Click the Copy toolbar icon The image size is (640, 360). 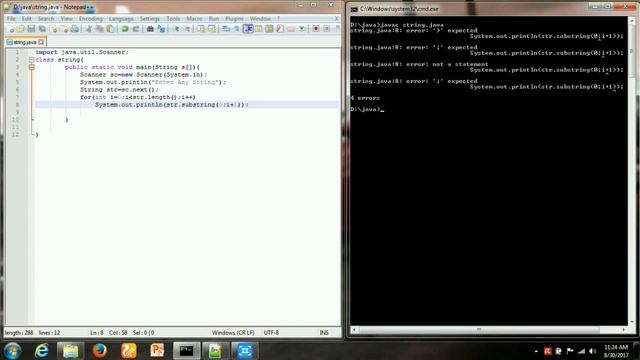[99, 29]
